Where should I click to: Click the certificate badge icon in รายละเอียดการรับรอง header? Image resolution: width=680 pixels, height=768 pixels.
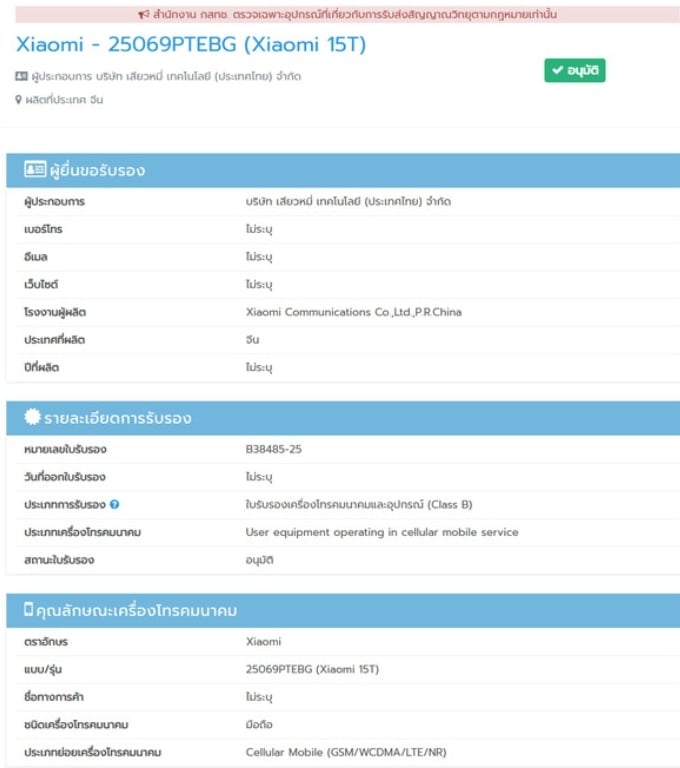(32, 417)
